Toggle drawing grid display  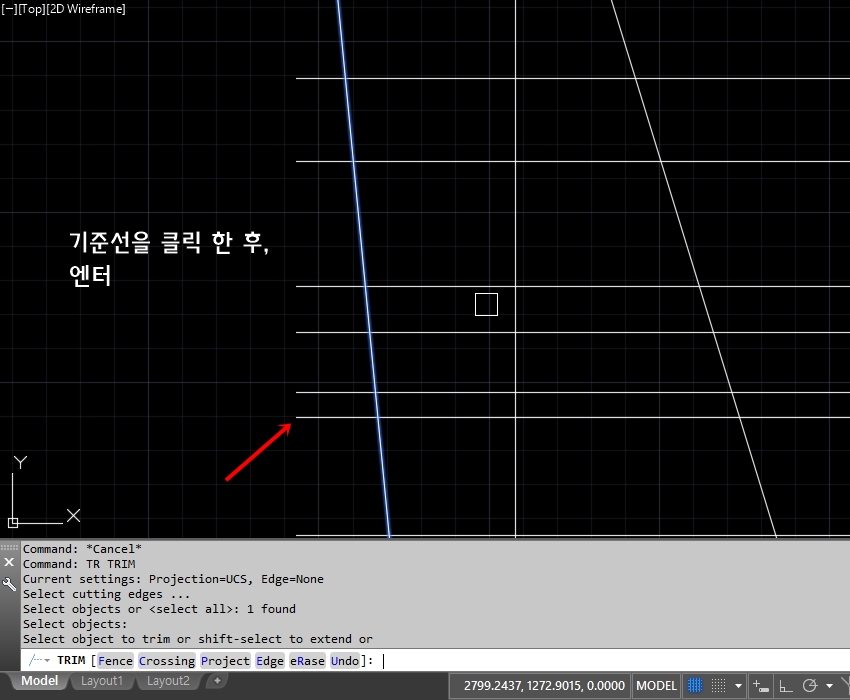click(x=695, y=686)
